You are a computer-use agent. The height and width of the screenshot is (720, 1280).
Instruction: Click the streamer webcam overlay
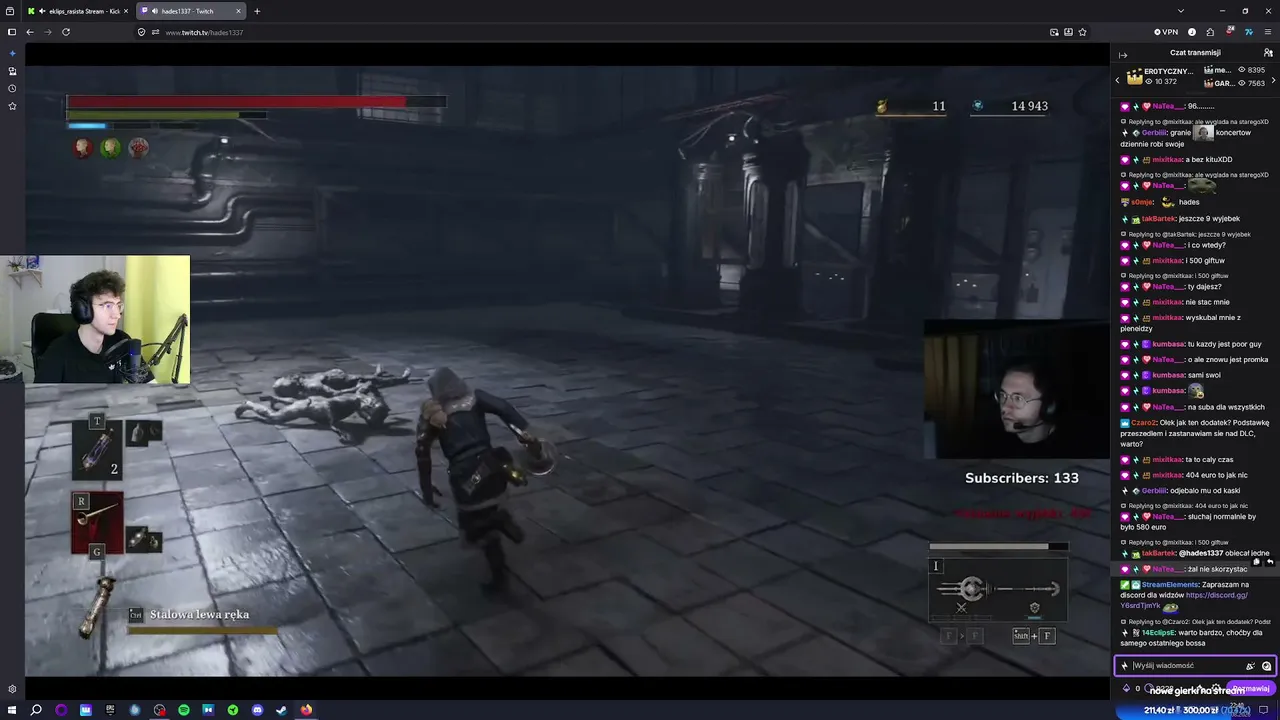(97, 320)
